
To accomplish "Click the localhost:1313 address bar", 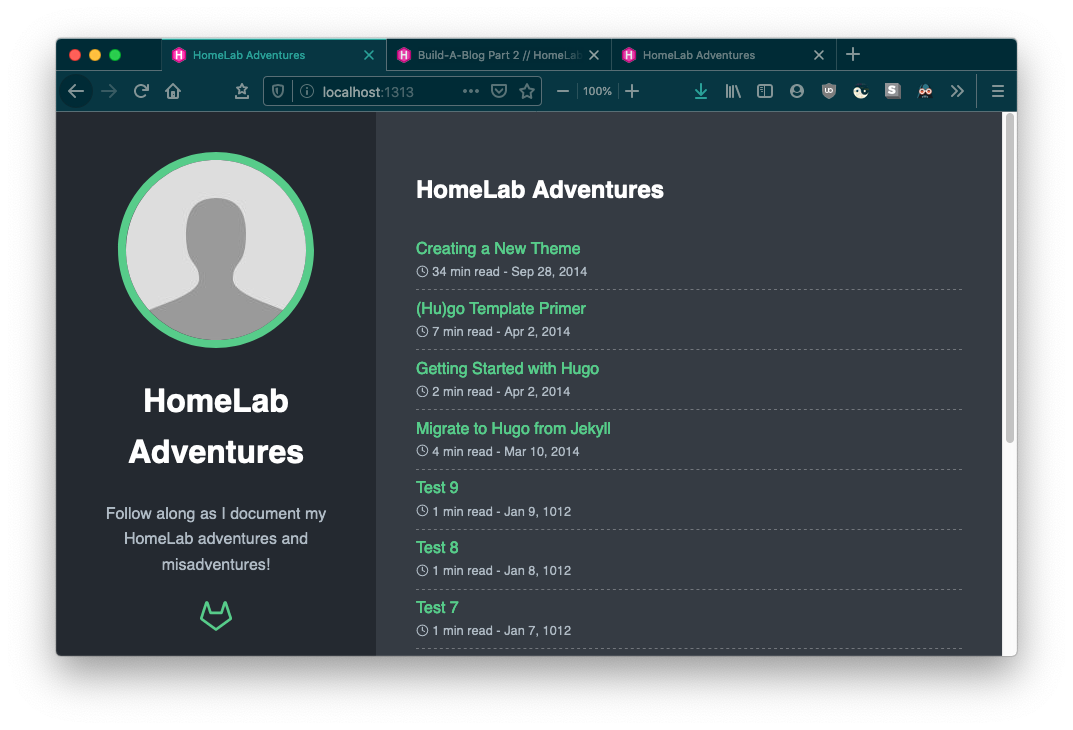I will pyautogui.click(x=380, y=91).
